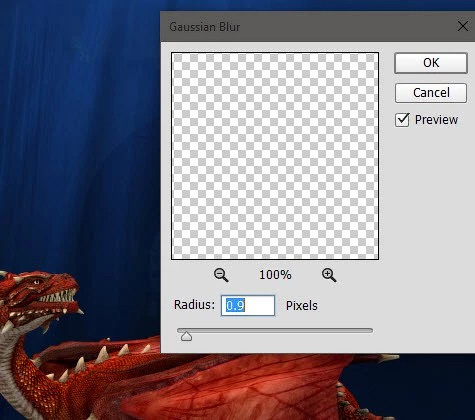
Task: Toggle the Preview checkbox
Action: pyautogui.click(x=402, y=120)
